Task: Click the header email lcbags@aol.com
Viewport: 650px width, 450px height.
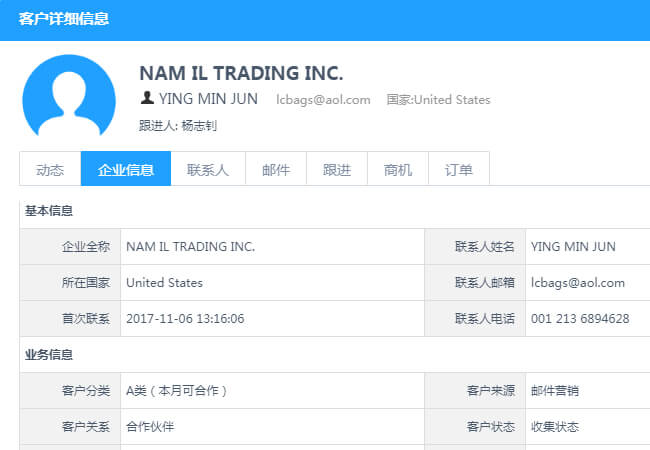Action: 323,100
